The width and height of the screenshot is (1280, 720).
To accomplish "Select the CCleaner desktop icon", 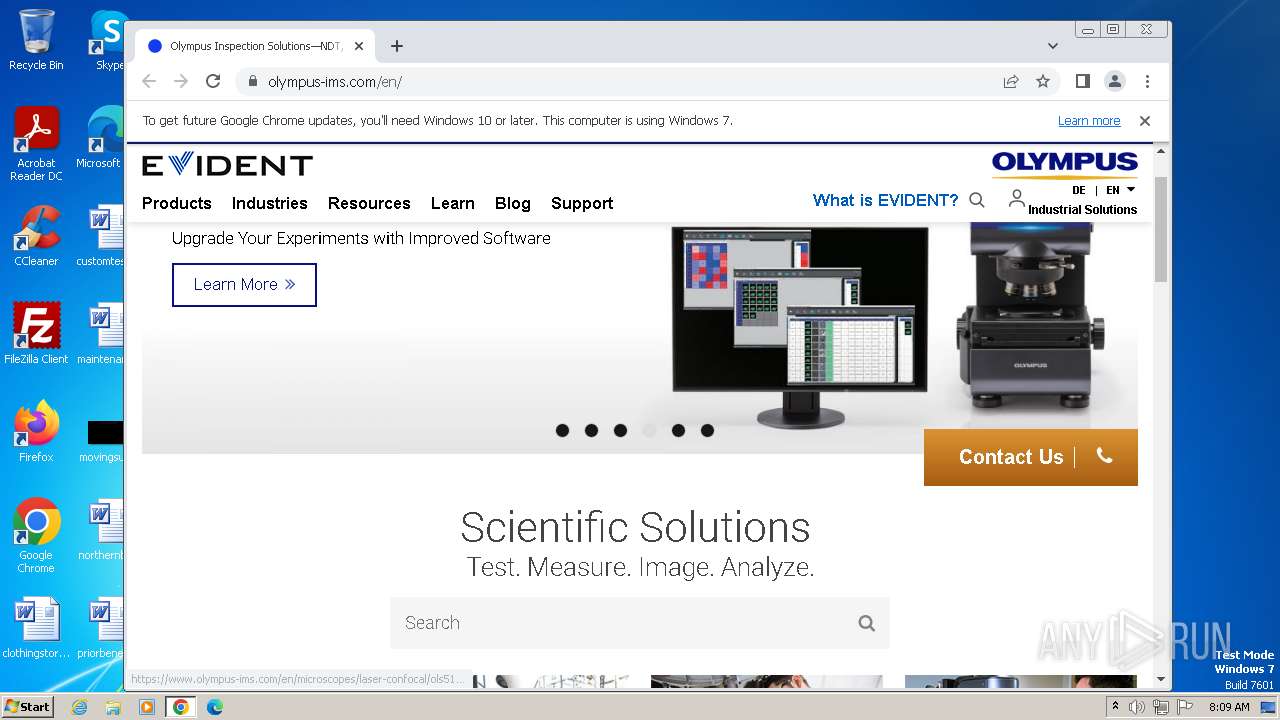I will click(x=36, y=236).
